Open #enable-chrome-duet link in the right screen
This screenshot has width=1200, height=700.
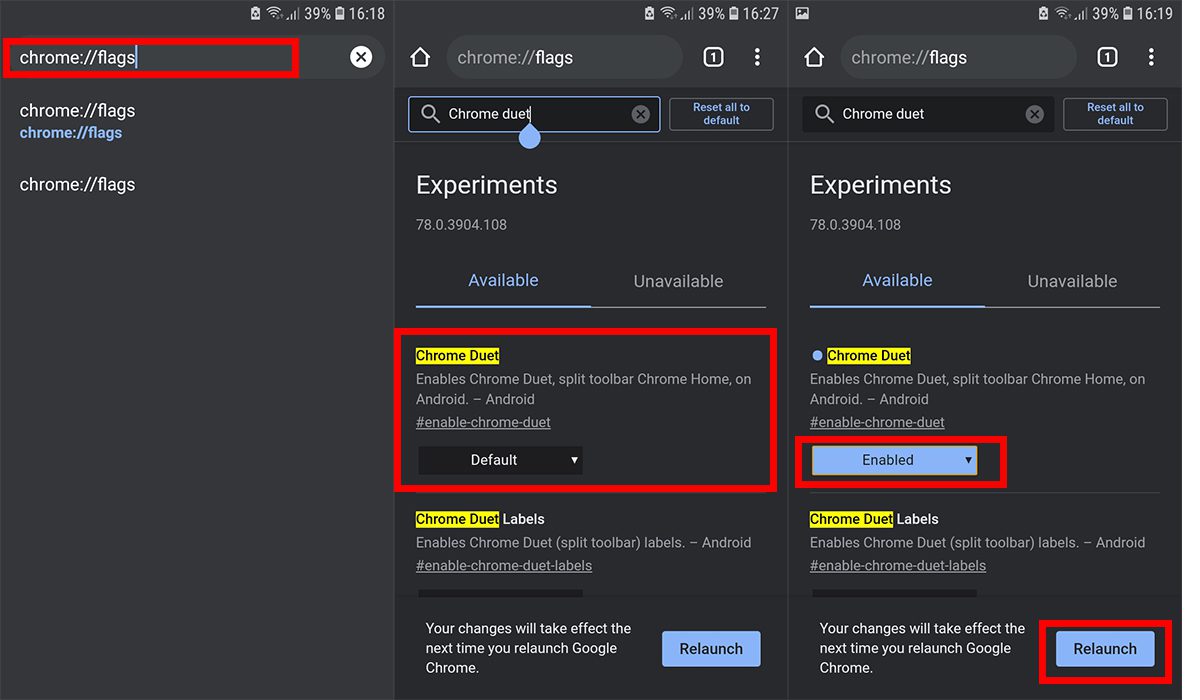[x=877, y=422]
